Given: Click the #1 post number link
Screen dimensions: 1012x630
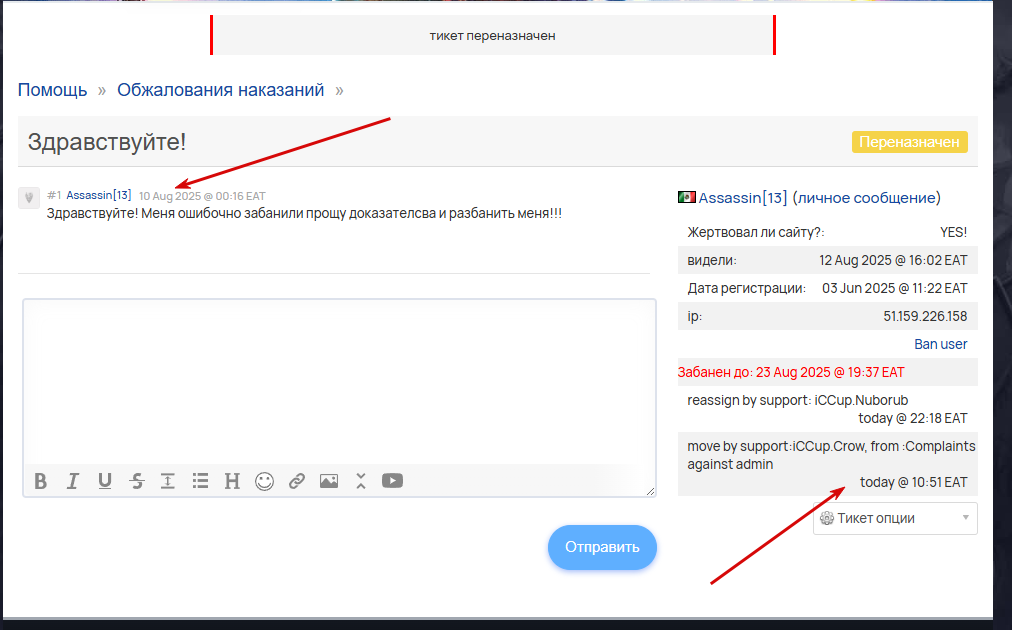Looking at the screenshot, I should point(54,195).
